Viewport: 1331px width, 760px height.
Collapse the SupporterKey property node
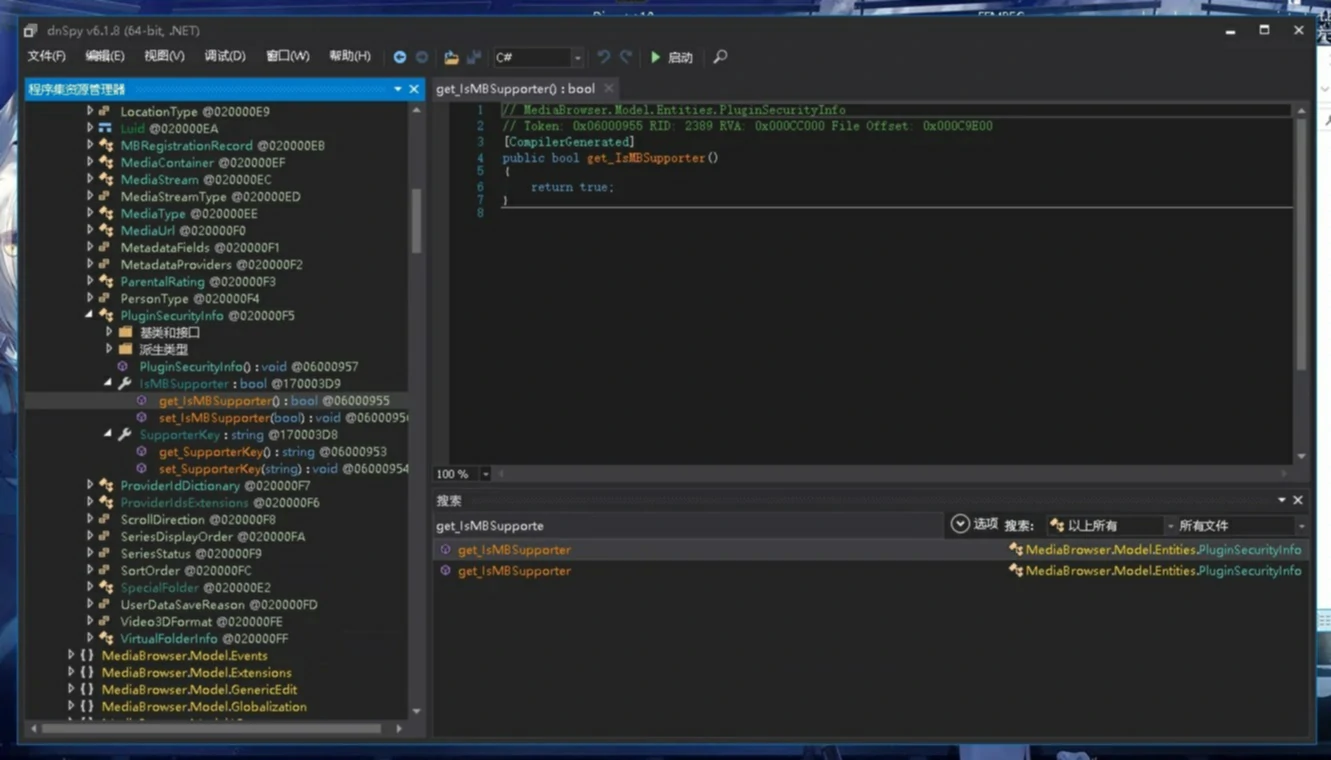108,434
